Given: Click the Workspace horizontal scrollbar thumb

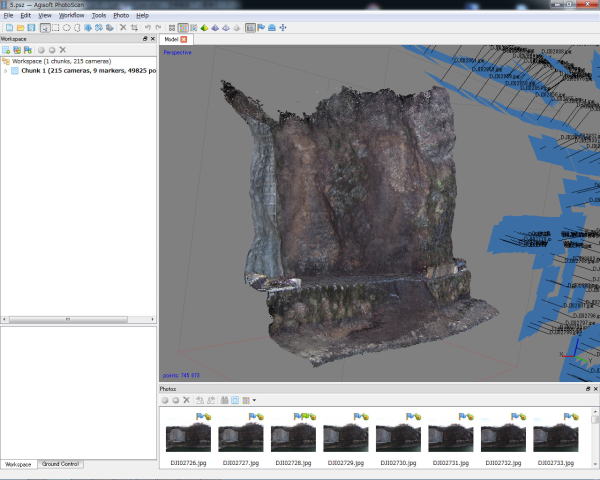Looking at the screenshot, I should point(68,319).
